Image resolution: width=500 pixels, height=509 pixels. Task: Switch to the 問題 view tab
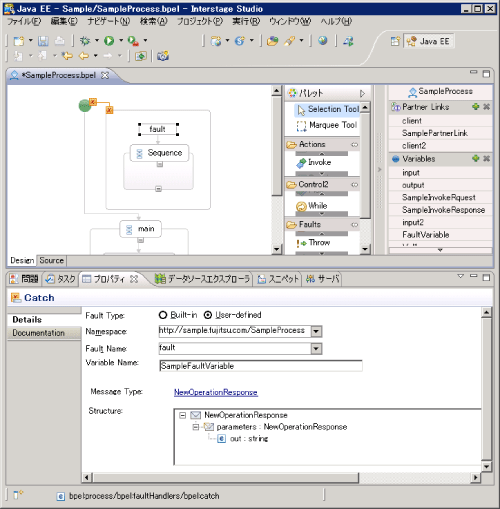pos(24,279)
